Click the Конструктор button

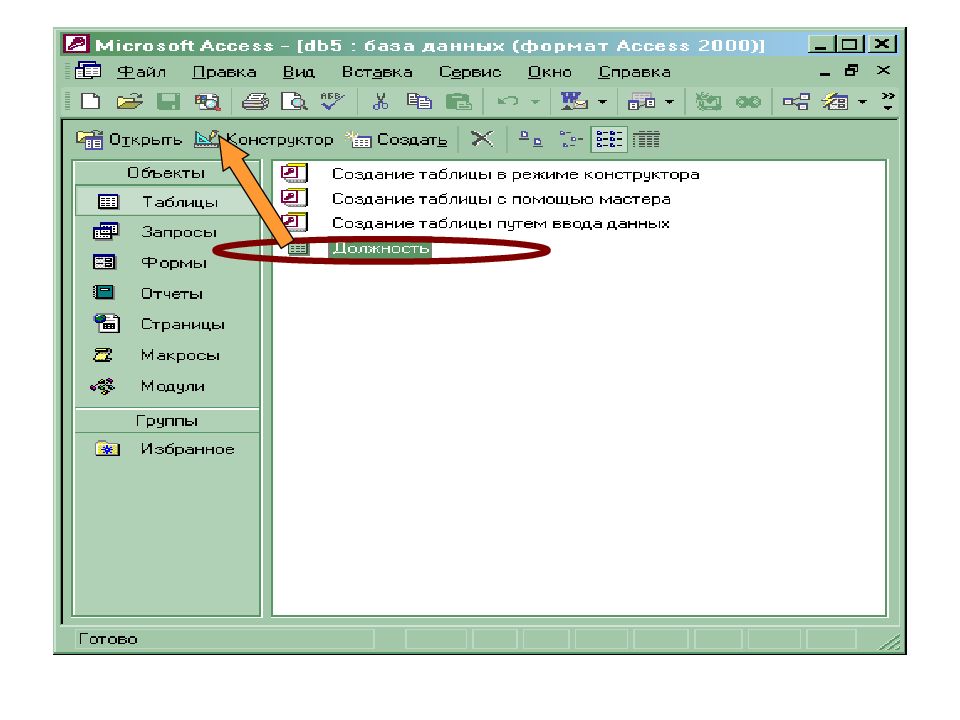pos(264,140)
